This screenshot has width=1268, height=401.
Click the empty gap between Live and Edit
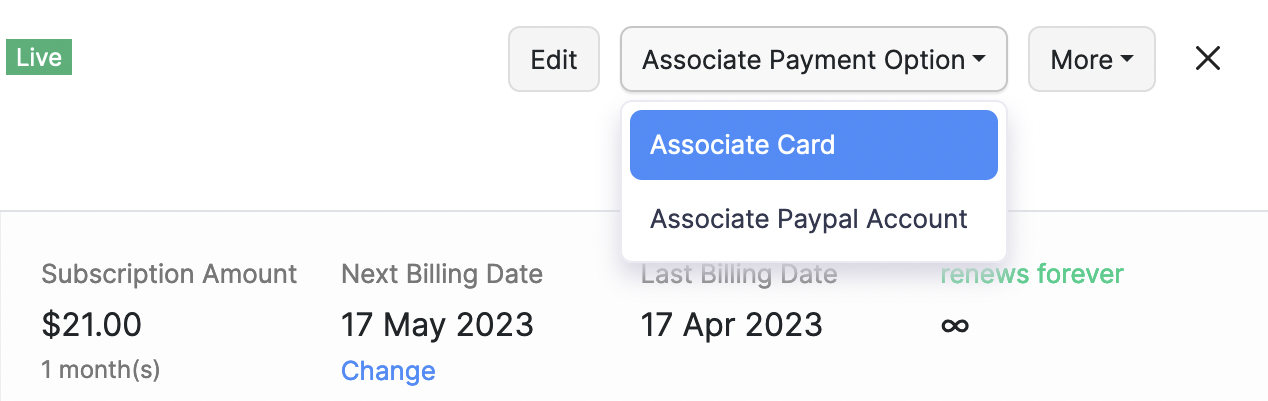290,60
